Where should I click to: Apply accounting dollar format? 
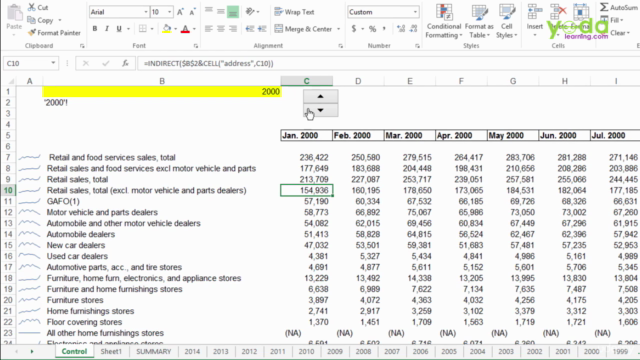click(354, 29)
